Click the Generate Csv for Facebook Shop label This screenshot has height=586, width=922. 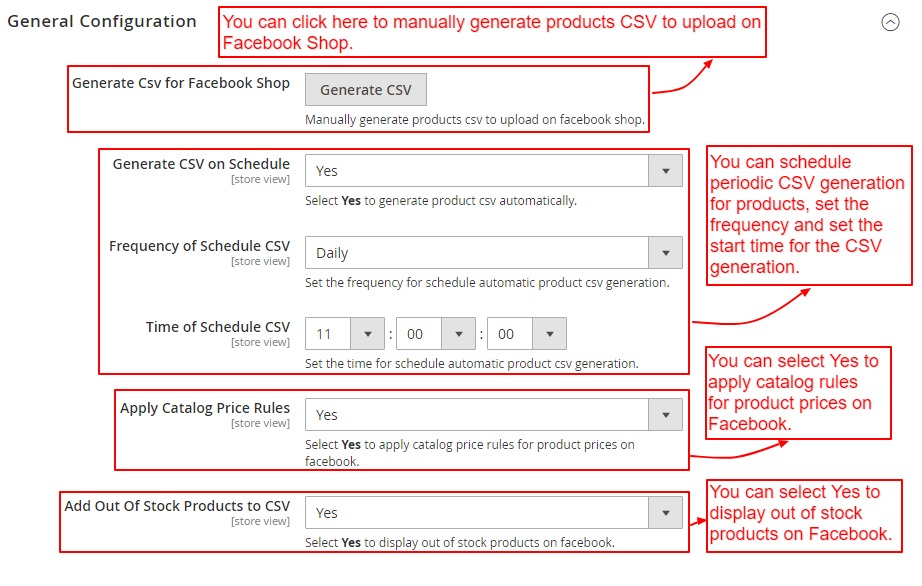click(181, 83)
